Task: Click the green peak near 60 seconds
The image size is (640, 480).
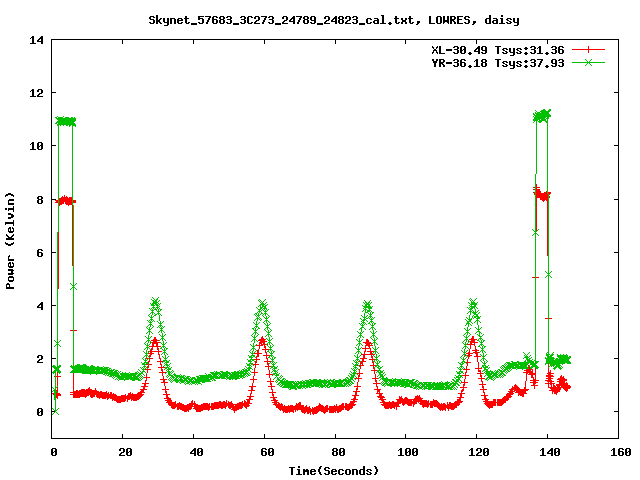Action: (262, 303)
